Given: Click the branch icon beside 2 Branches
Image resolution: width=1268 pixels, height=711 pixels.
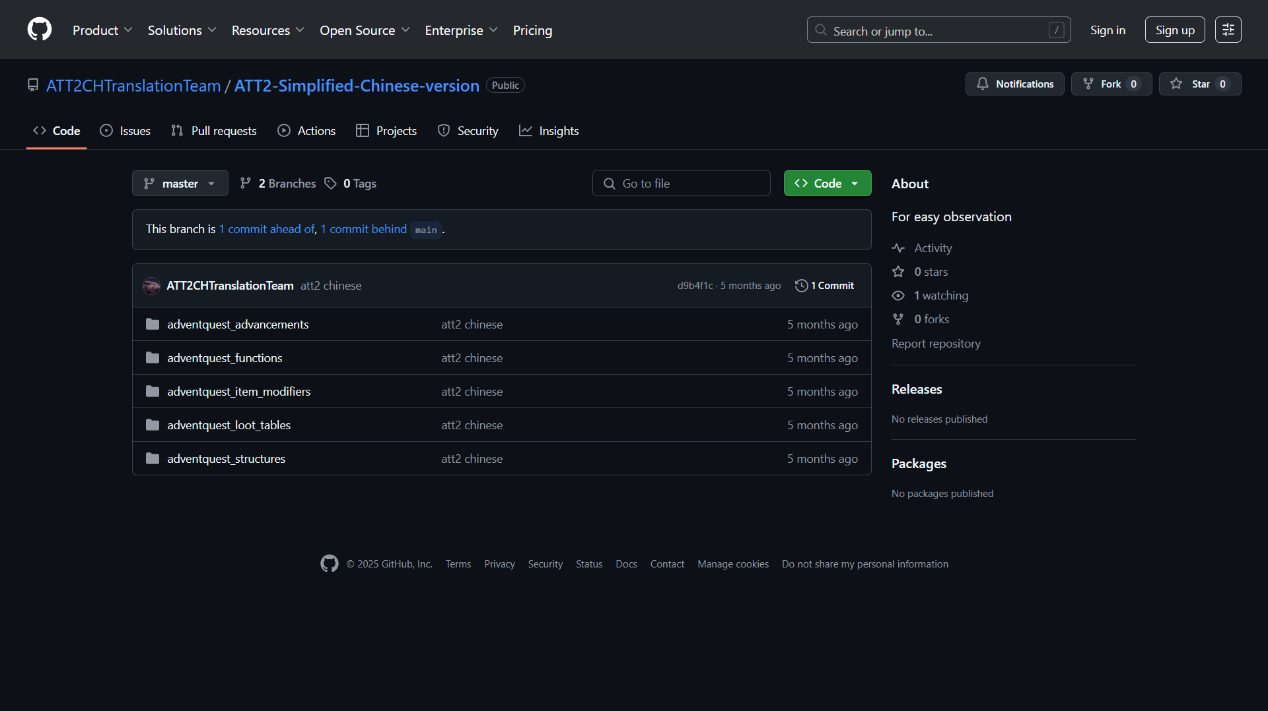Looking at the screenshot, I should (246, 184).
